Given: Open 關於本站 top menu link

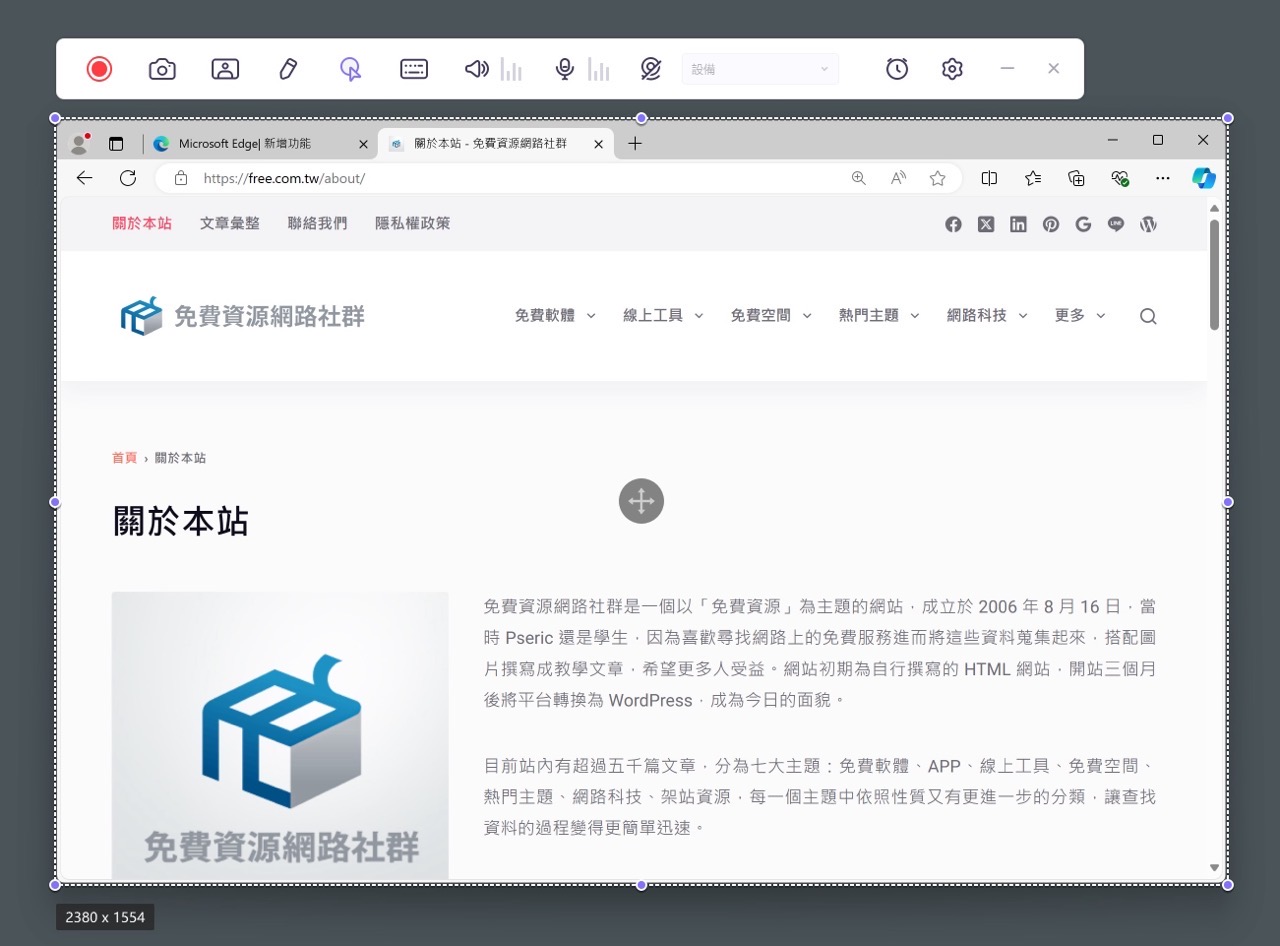Looking at the screenshot, I should [x=142, y=223].
